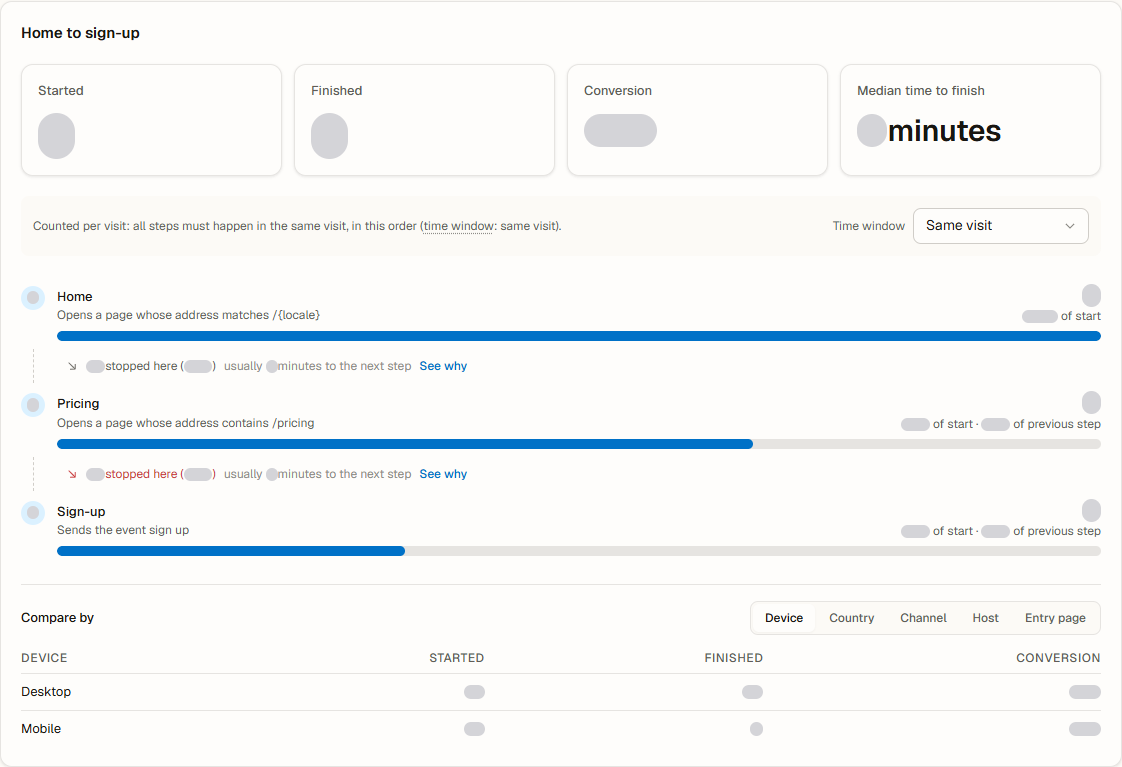Open the Same visit time window dropdown
1122x767 pixels.
pyautogui.click(x=1000, y=226)
